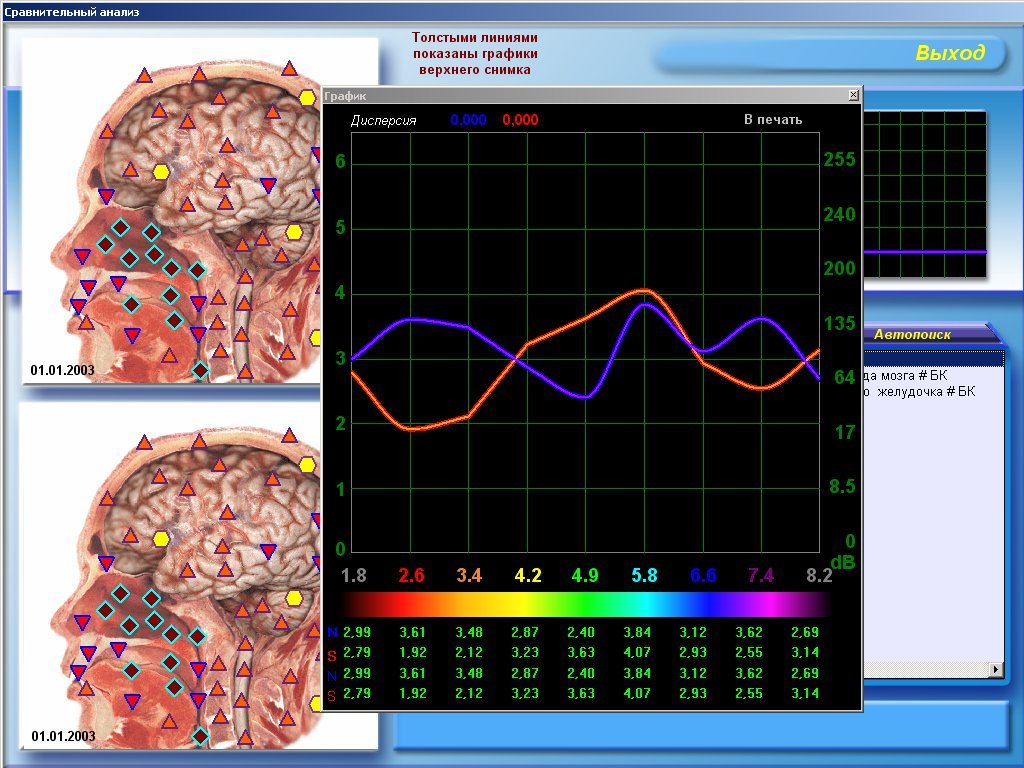This screenshot has height=768, width=1024.
Task: Click the rainbow color spectrum bar
Action: click(586, 605)
